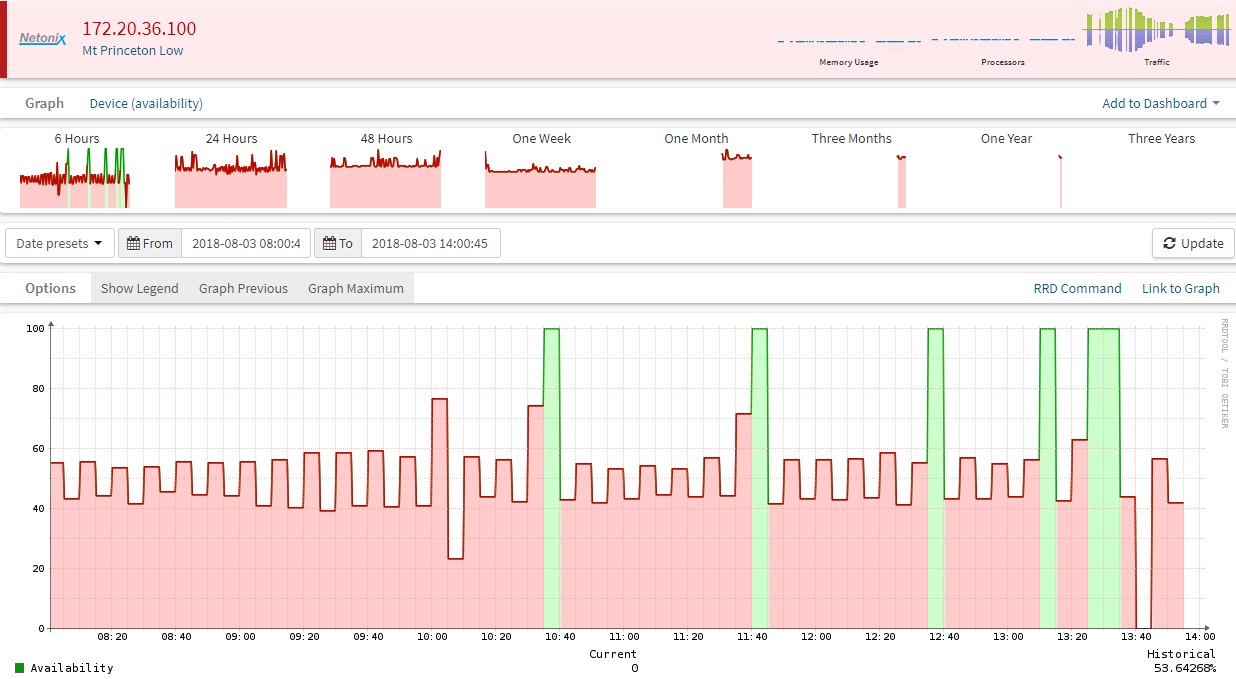Select the 24 Hours graph thumbnail
The height and width of the screenshot is (679, 1236).
(231, 177)
